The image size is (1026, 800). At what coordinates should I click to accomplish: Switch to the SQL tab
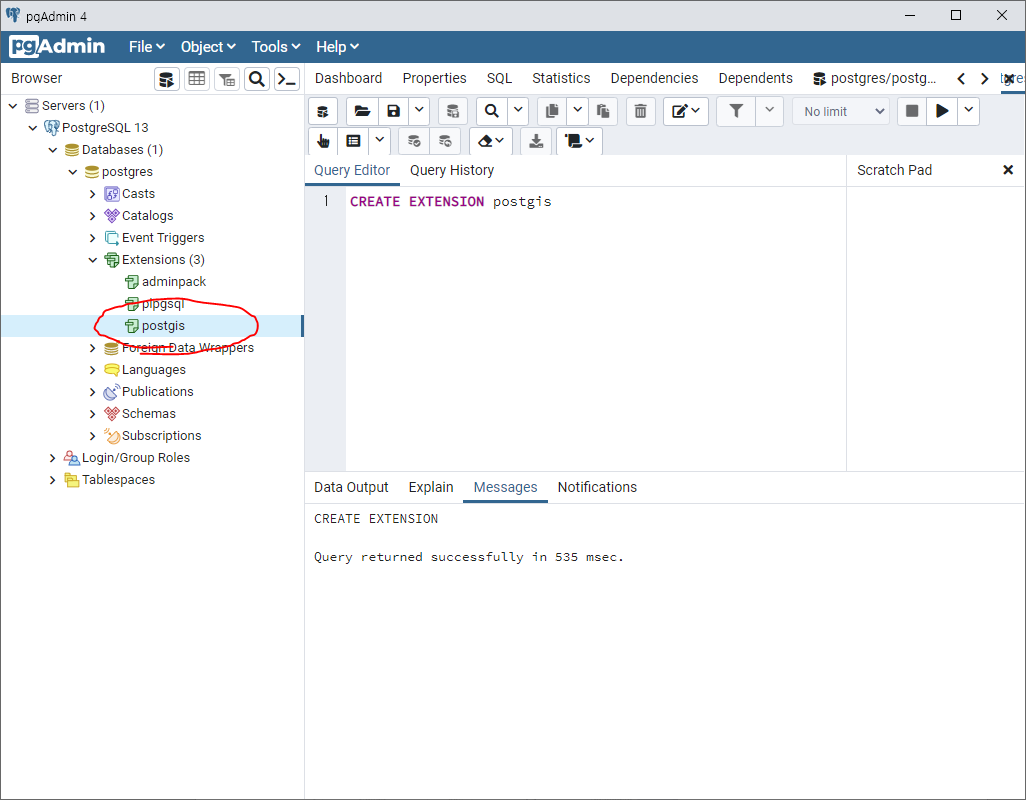pyautogui.click(x=499, y=78)
